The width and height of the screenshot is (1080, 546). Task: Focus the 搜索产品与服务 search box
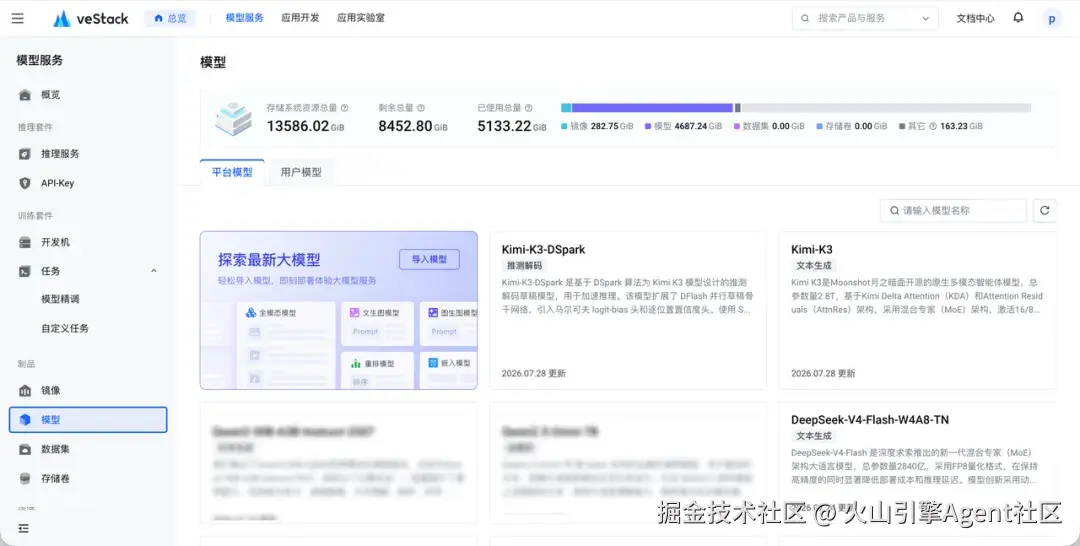pyautogui.click(x=865, y=19)
